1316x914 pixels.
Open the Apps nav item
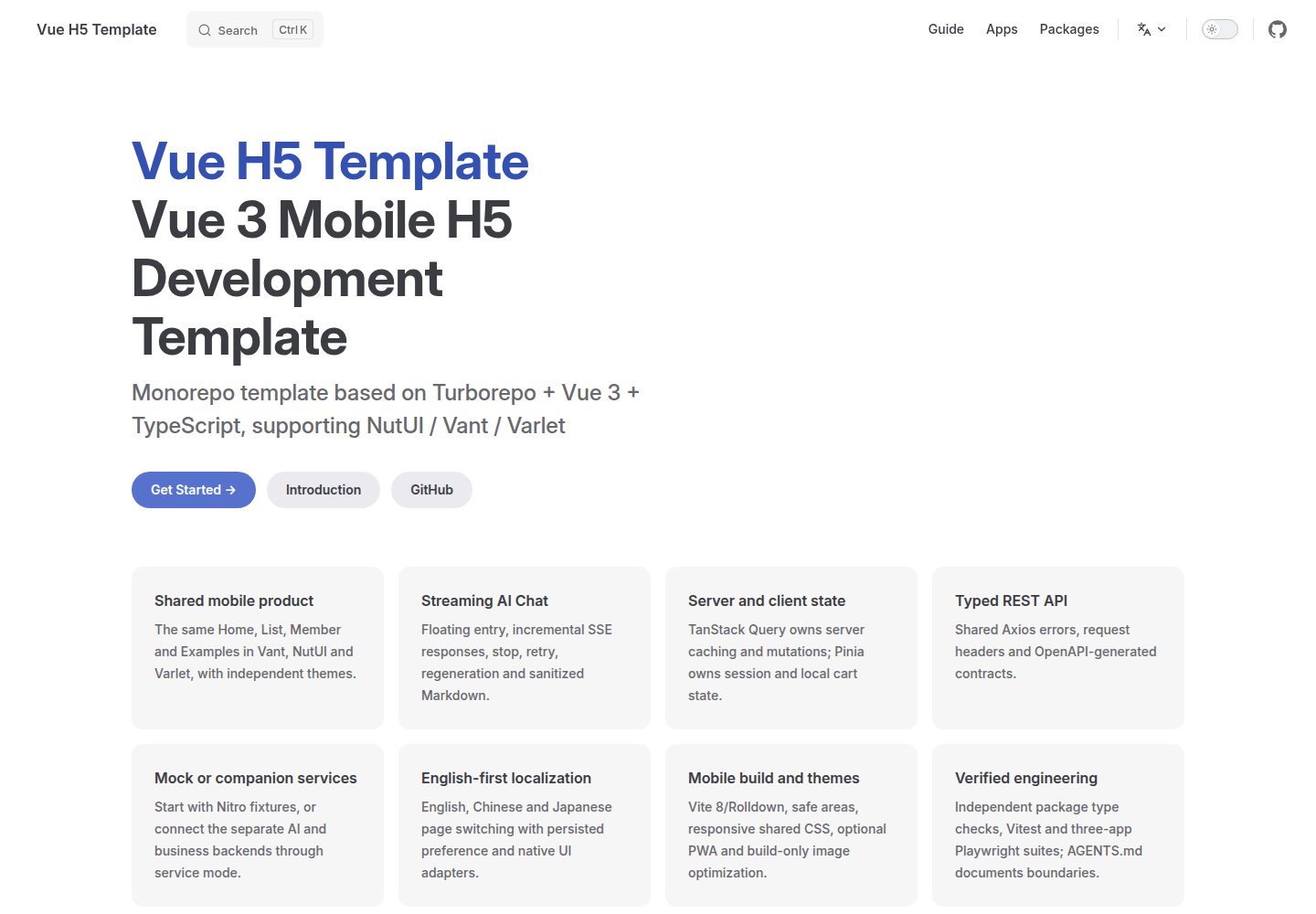1002,29
